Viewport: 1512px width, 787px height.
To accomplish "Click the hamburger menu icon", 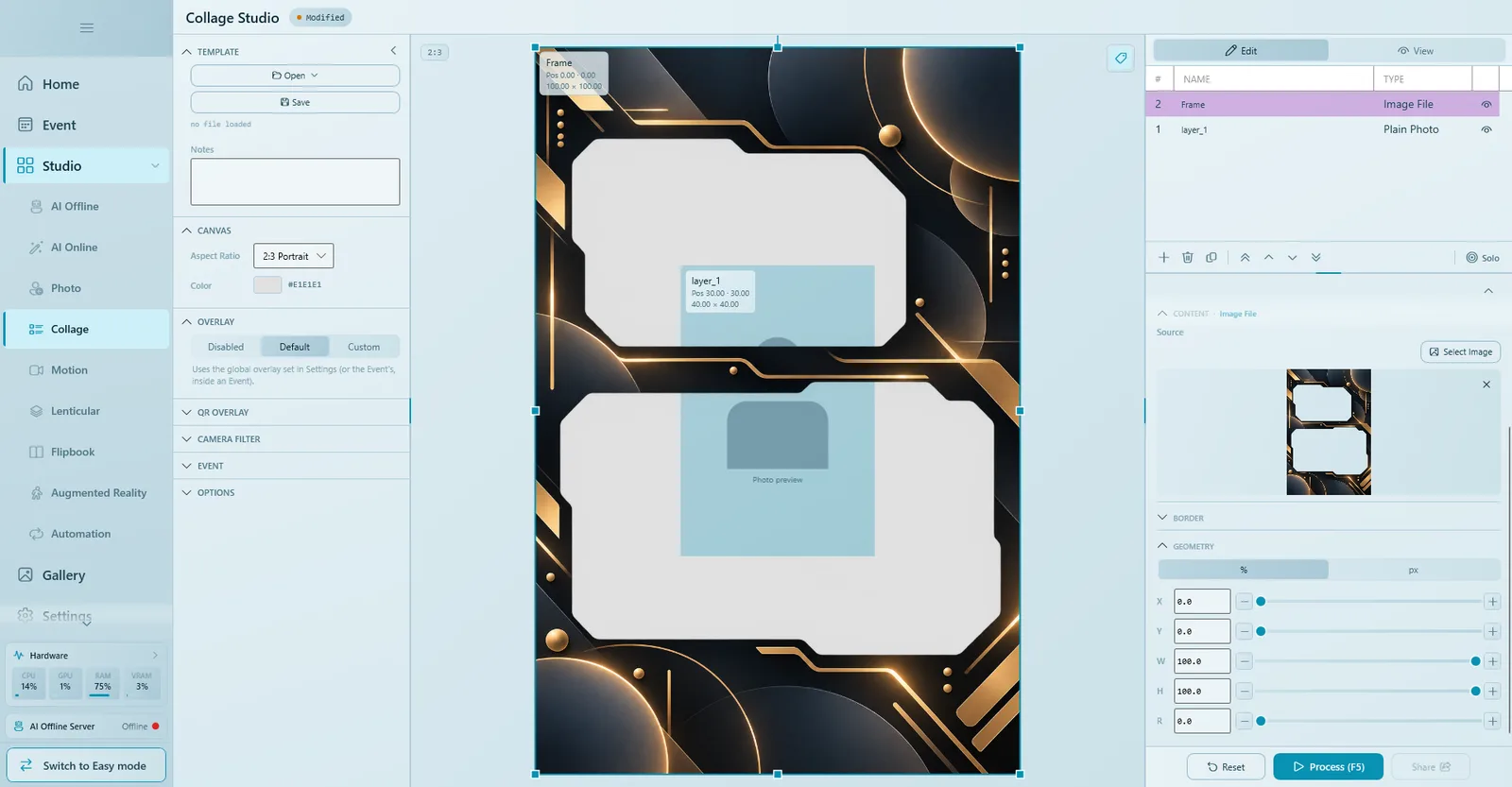I will click(86, 27).
